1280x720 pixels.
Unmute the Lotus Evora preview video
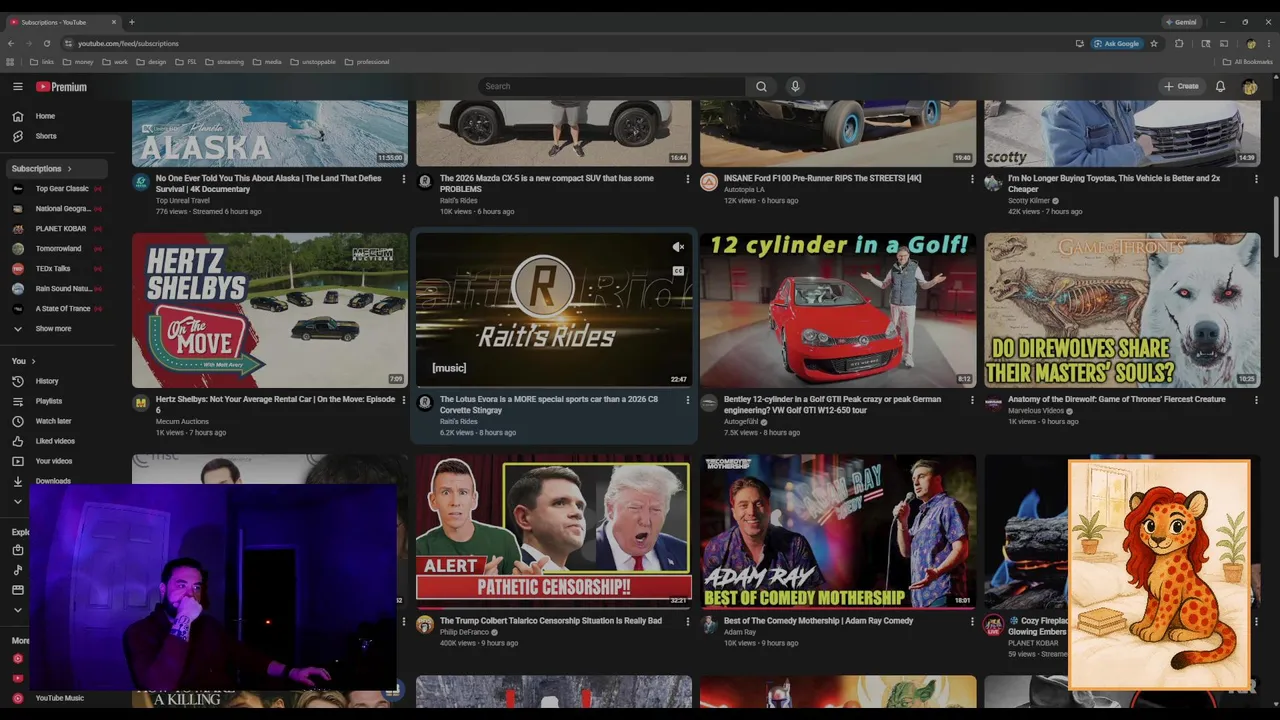click(678, 246)
